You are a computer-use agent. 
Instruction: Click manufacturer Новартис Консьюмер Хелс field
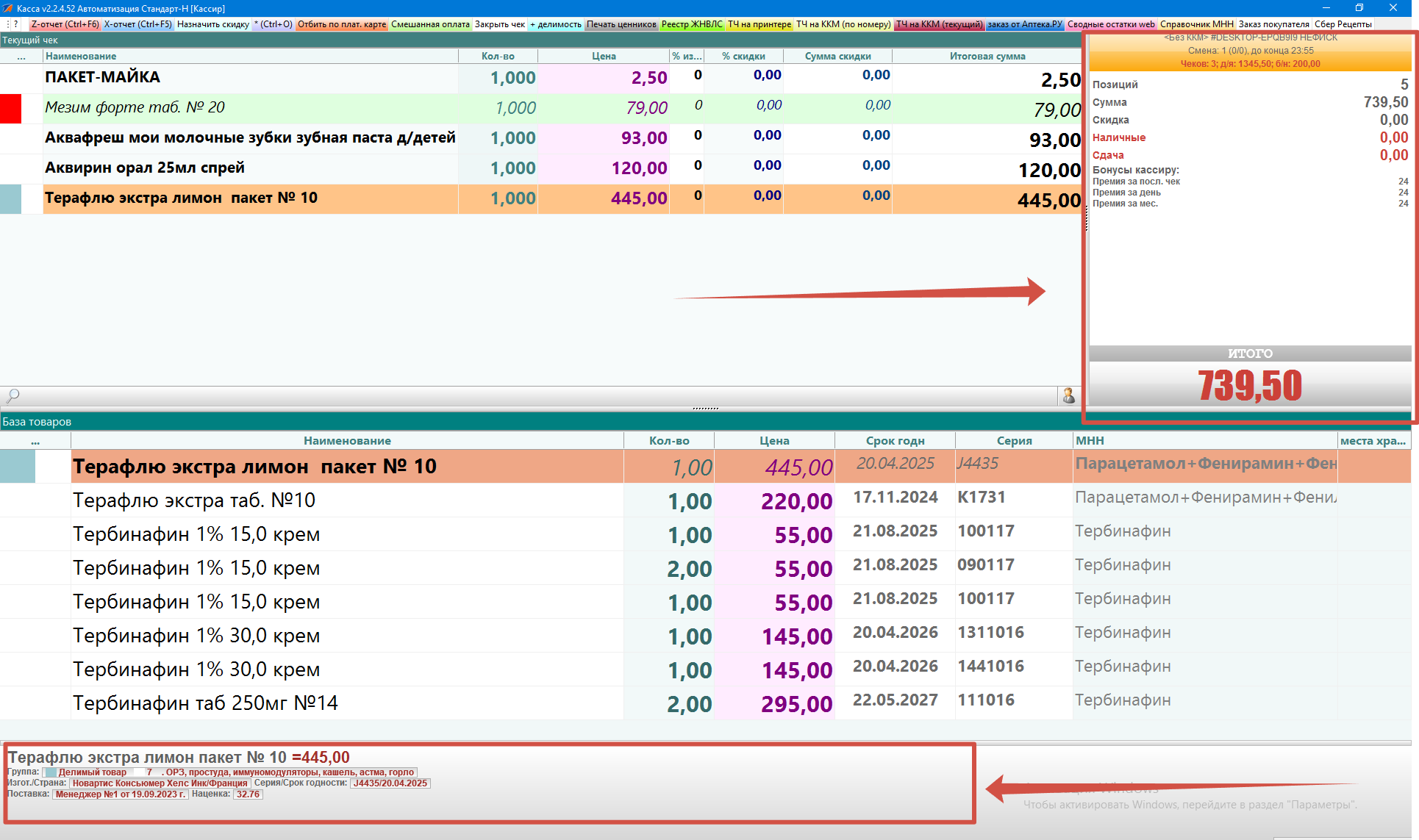point(160,783)
